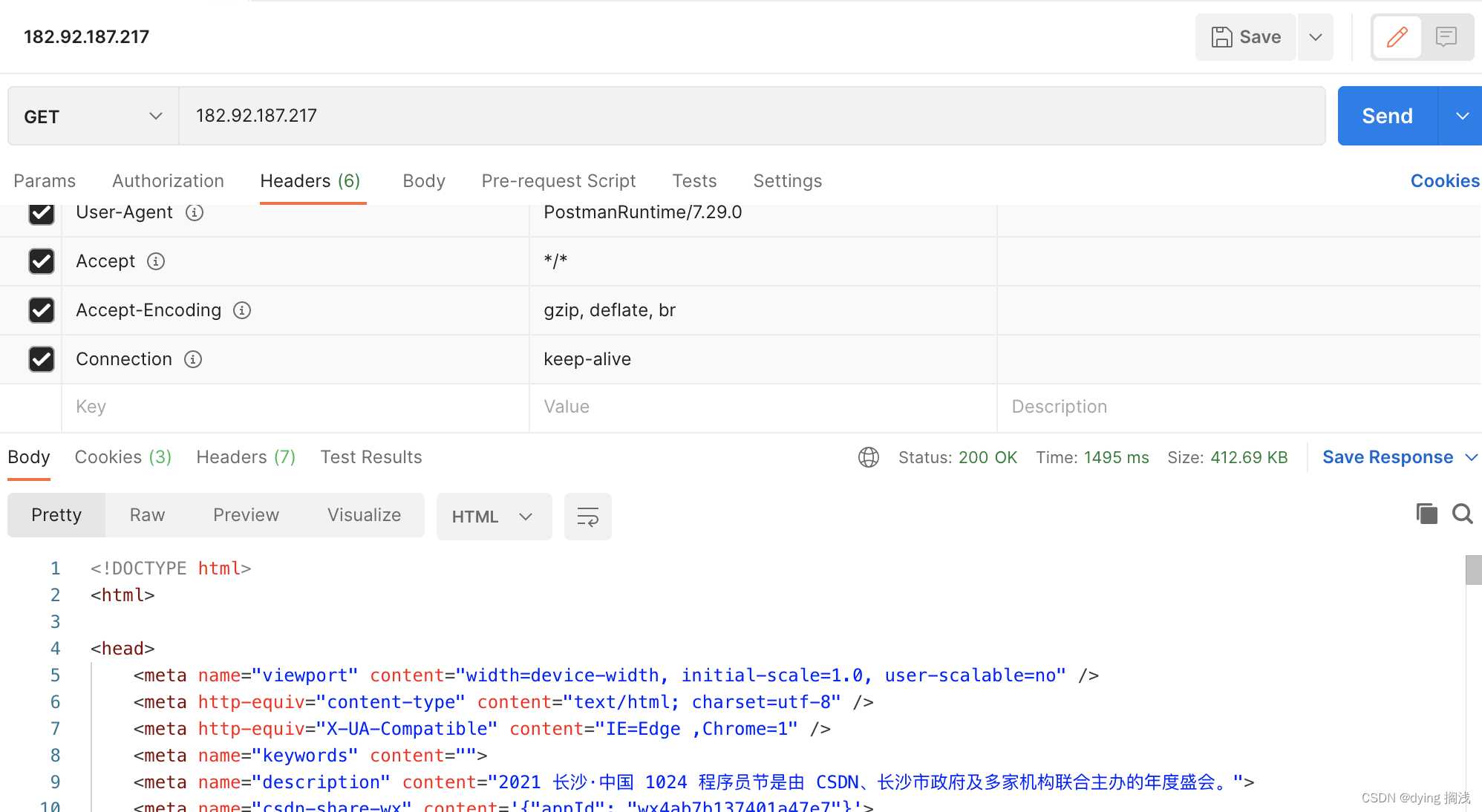1482x812 pixels.
Task: Open the Pre-request Script tab
Action: click(558, 181)
